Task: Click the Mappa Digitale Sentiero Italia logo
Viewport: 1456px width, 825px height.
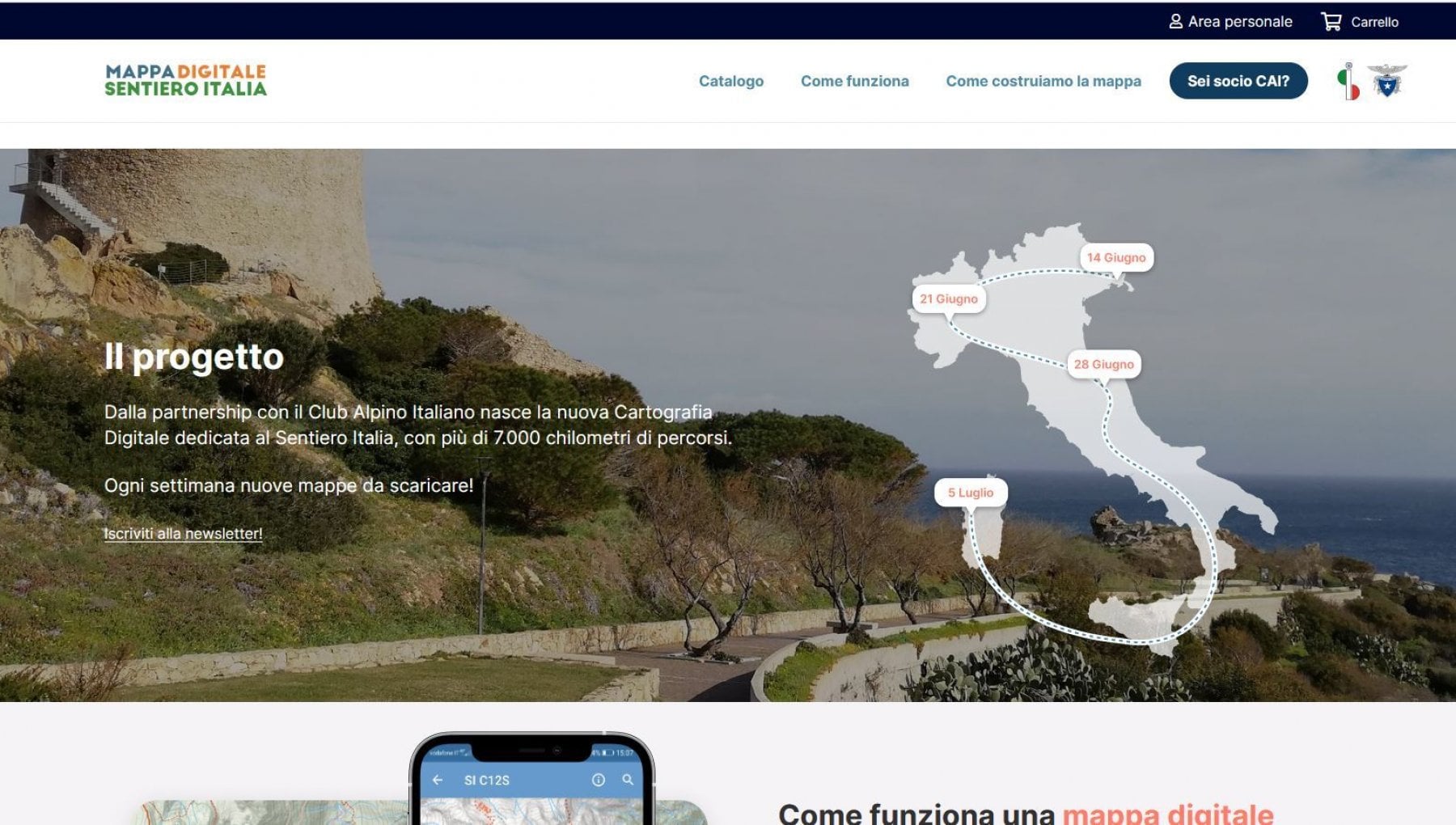Action: [x=186, y=80]
